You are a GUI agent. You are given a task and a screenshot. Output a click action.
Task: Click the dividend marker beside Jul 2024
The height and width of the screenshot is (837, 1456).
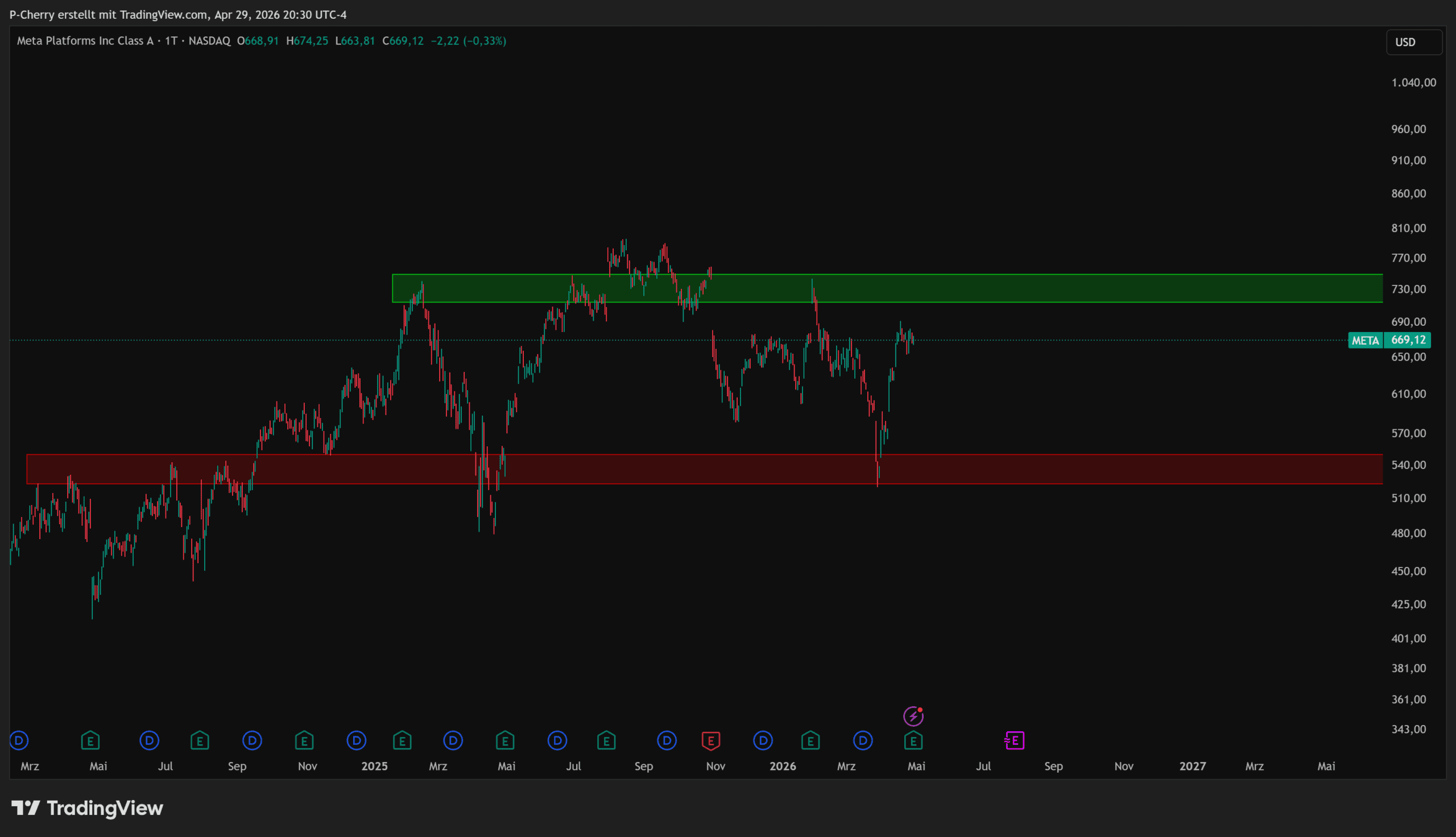pyautogui.click(x=150, y=740)
